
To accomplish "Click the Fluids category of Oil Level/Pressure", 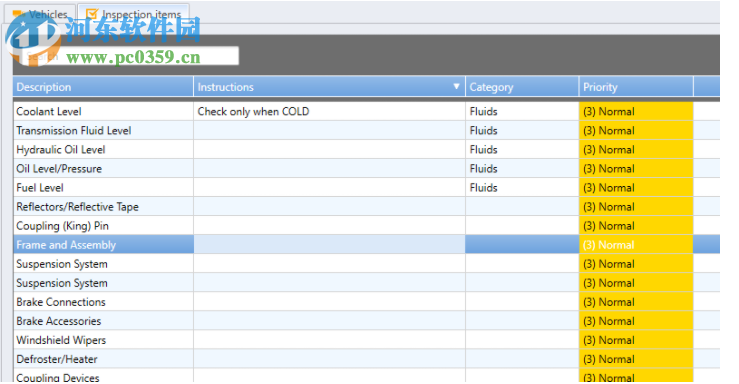I will (x=522, y=169).
